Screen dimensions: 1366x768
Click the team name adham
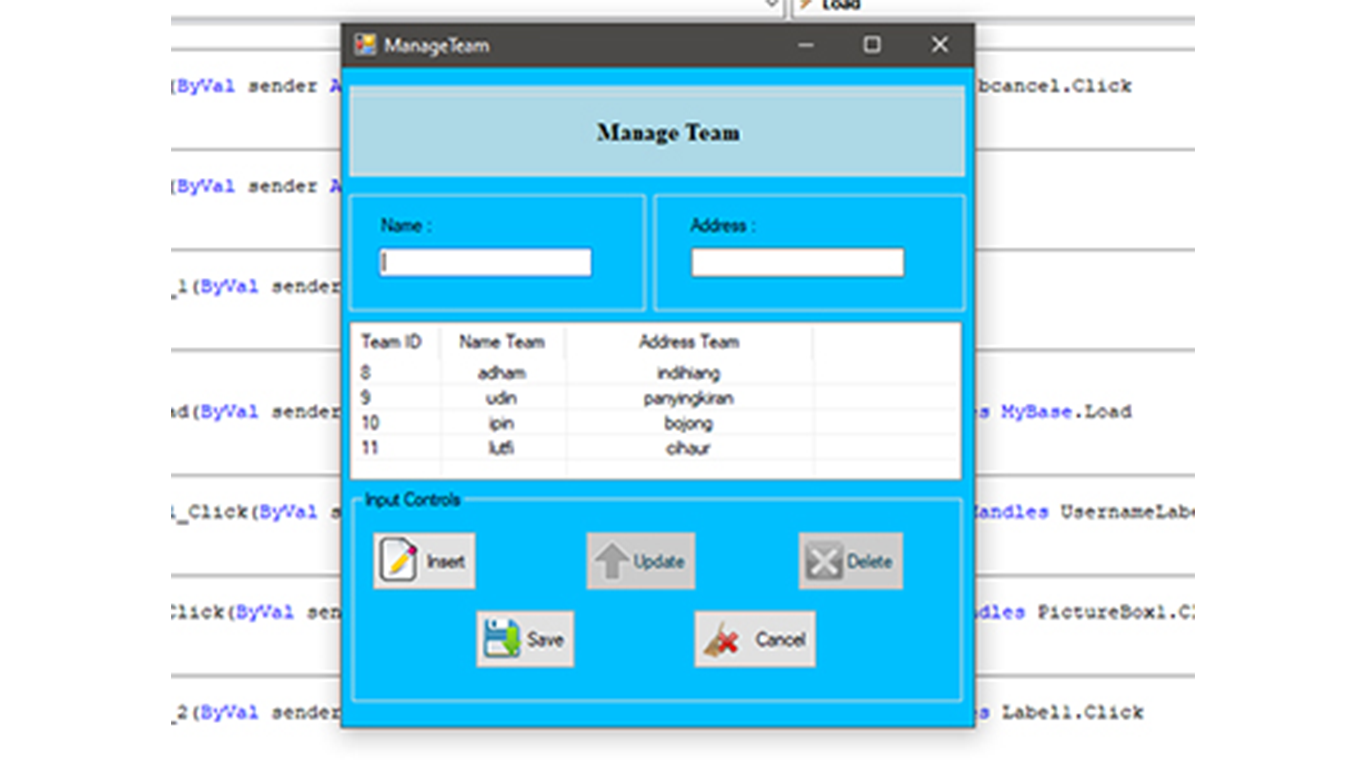[502, 373]
